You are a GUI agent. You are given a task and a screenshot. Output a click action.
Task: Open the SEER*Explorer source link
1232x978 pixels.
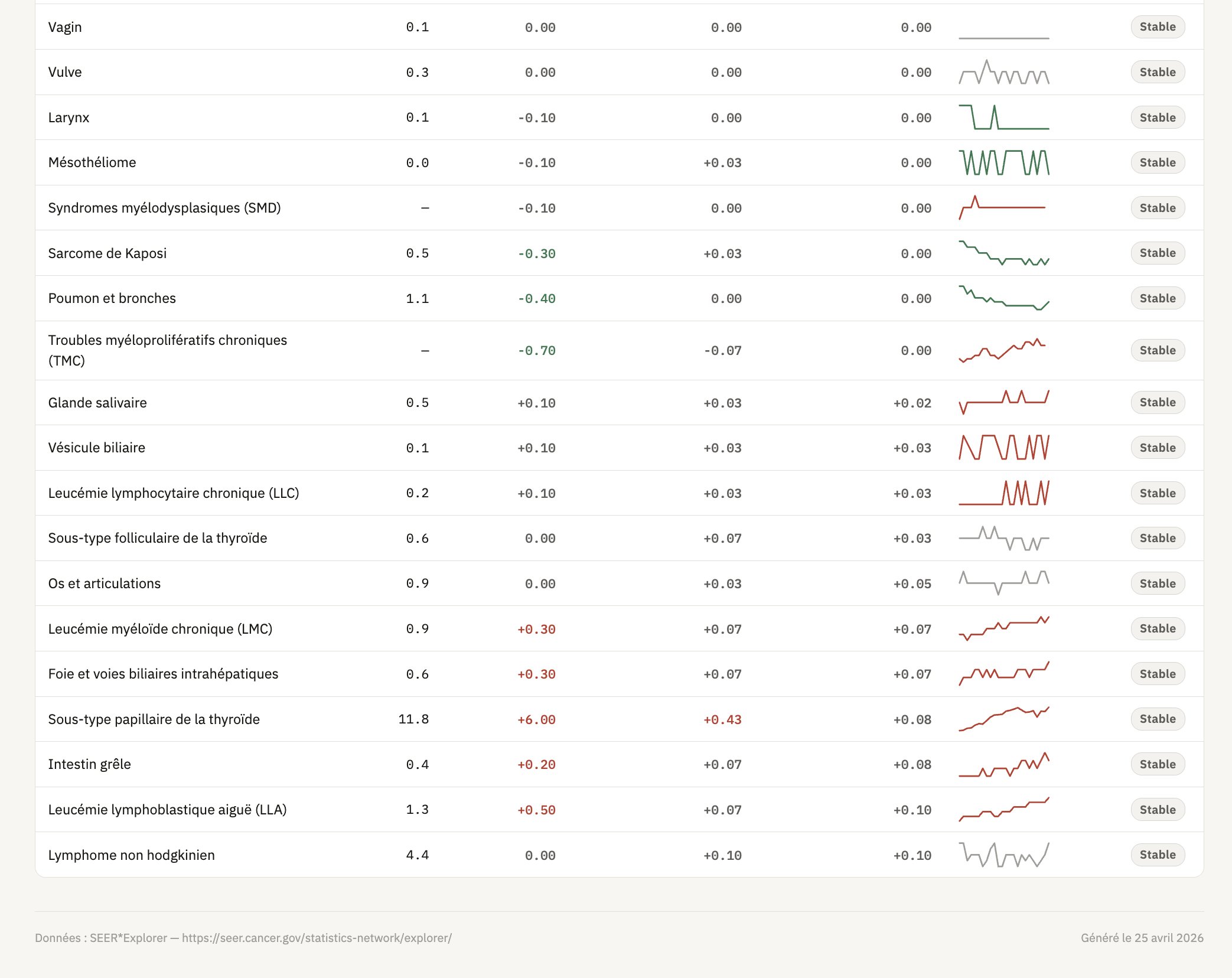point(317,938)
